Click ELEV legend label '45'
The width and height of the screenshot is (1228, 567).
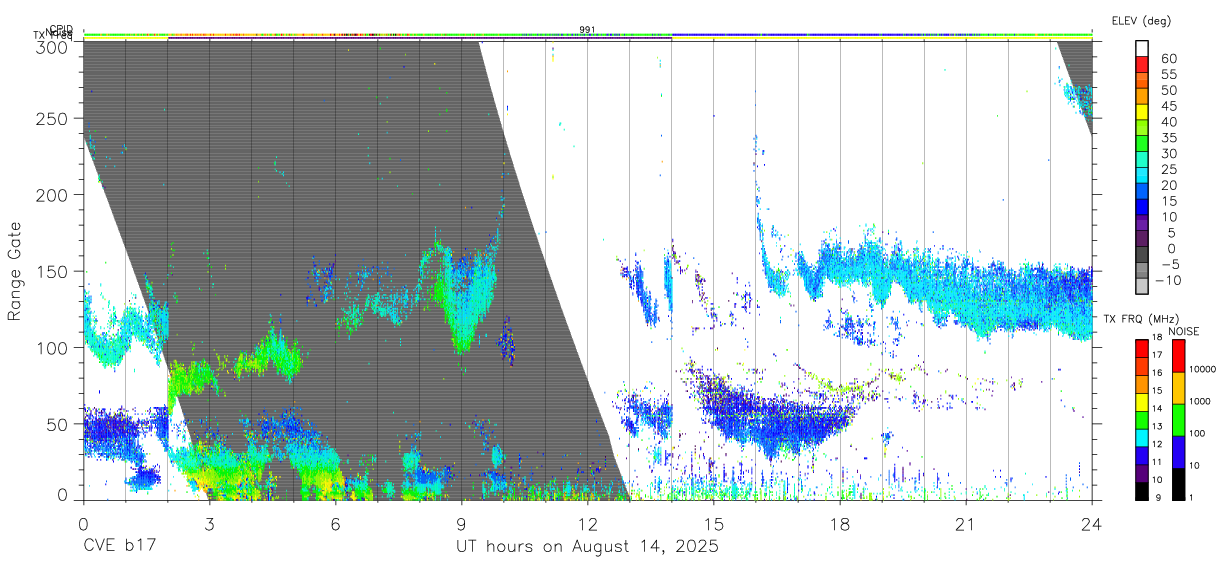[1167, 106]
